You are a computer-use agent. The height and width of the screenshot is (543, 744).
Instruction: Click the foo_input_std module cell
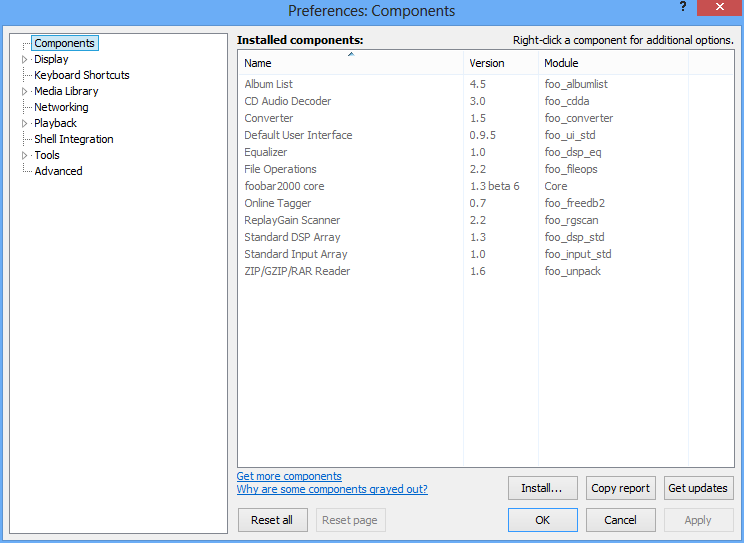[578, 254]
